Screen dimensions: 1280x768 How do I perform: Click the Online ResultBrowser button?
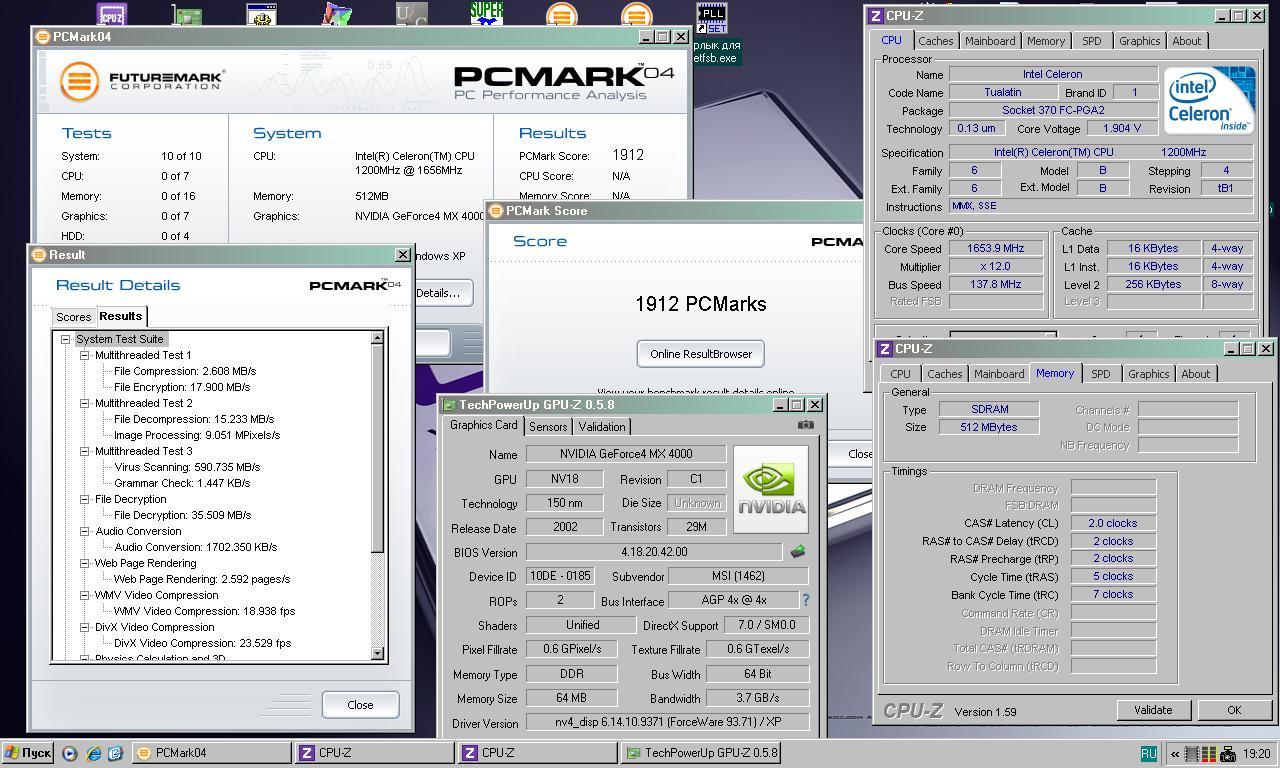[701, 354]
